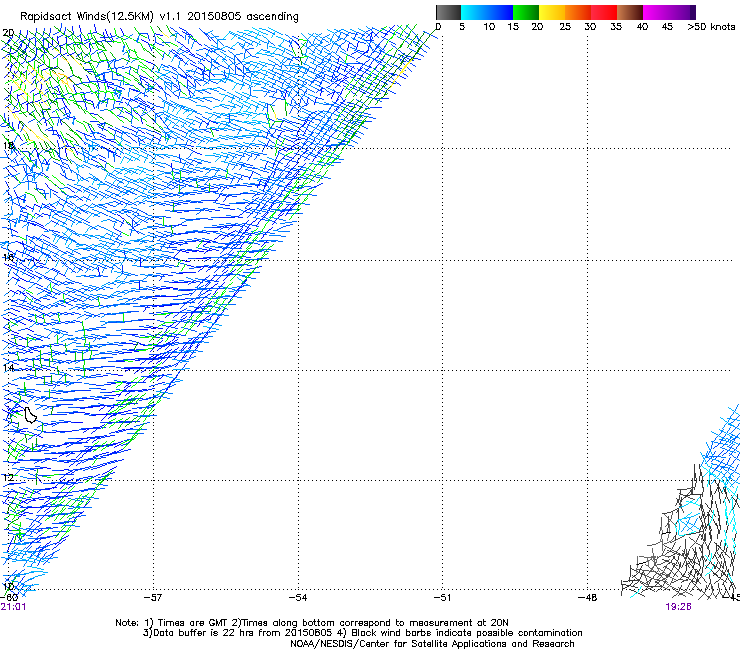Screen dimensions: 740x650
Task: Click the cyan-to-blue 5-15 knots color segment
Action: pyautogui.click(x=487, y=12)
